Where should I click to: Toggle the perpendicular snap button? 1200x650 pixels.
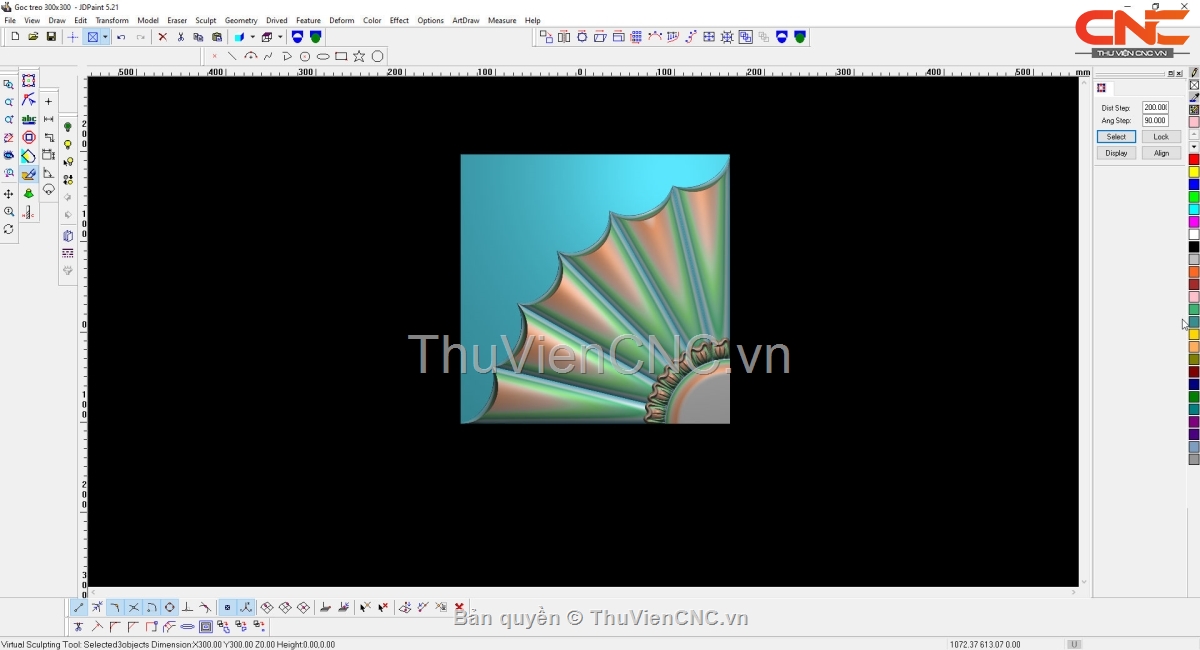187,608
